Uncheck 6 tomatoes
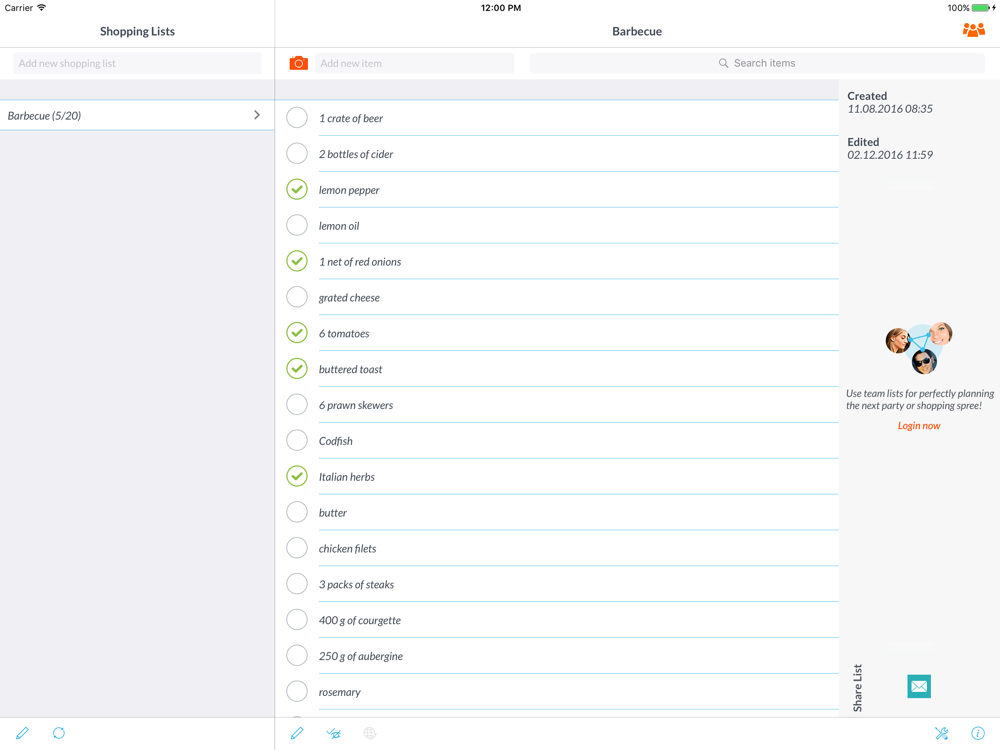Viewport: 1000px width, 750px height. (297, 332)
